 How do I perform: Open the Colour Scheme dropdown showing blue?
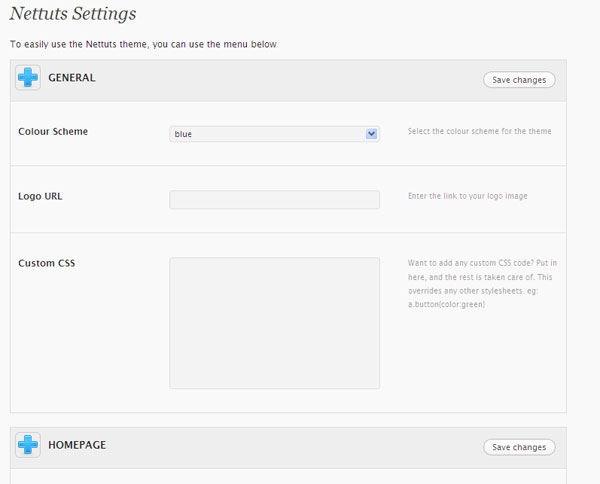(x=274, y=134)
